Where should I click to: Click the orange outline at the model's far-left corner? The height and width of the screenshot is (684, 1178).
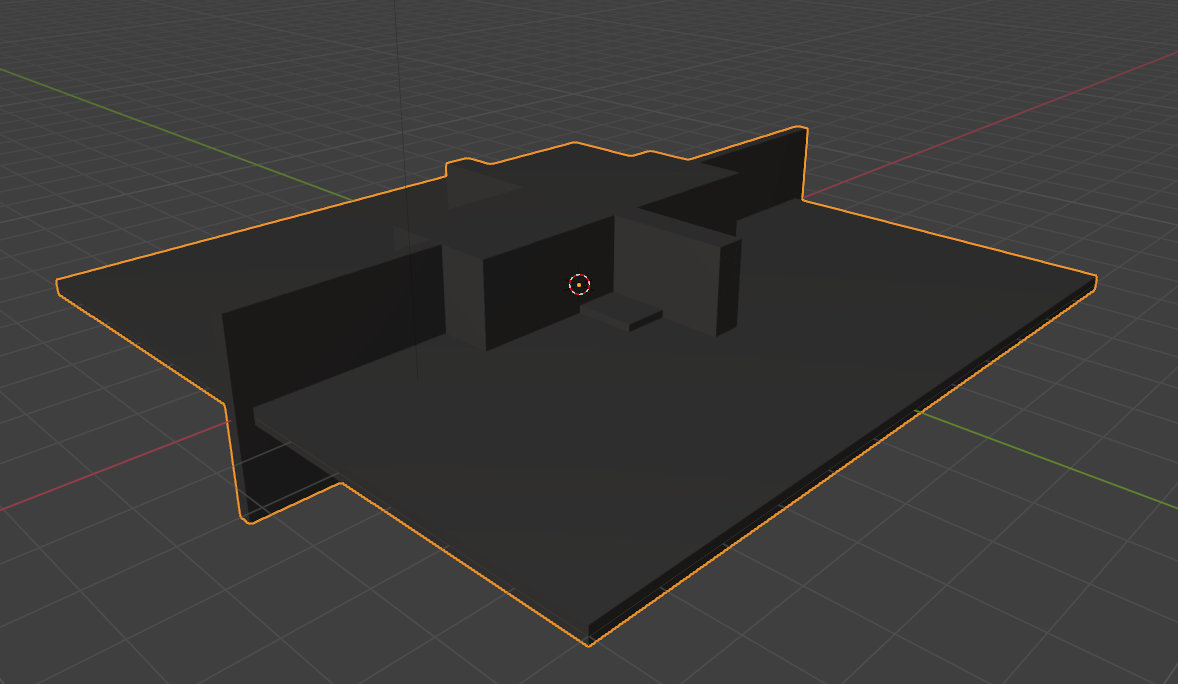57,287
